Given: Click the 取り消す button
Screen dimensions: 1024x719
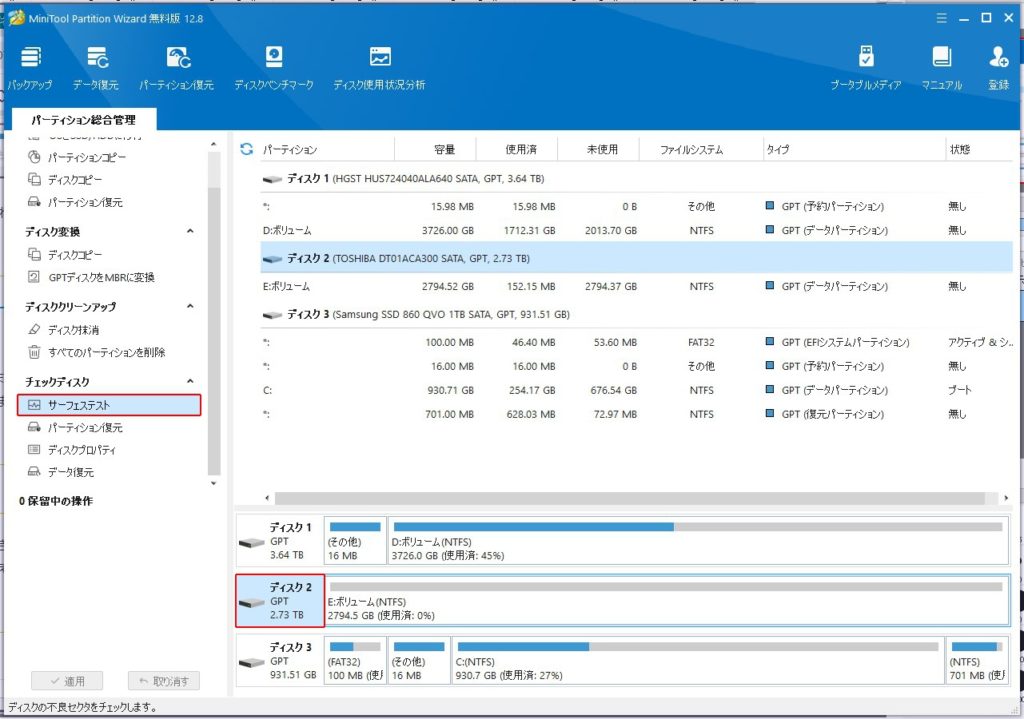Looking at the screenshot, I should (x=164, y=681).
